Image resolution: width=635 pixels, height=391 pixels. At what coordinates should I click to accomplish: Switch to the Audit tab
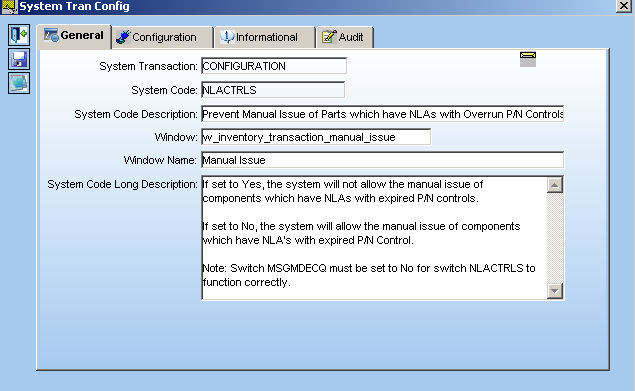pyautogui.click(x=345, y=37)
